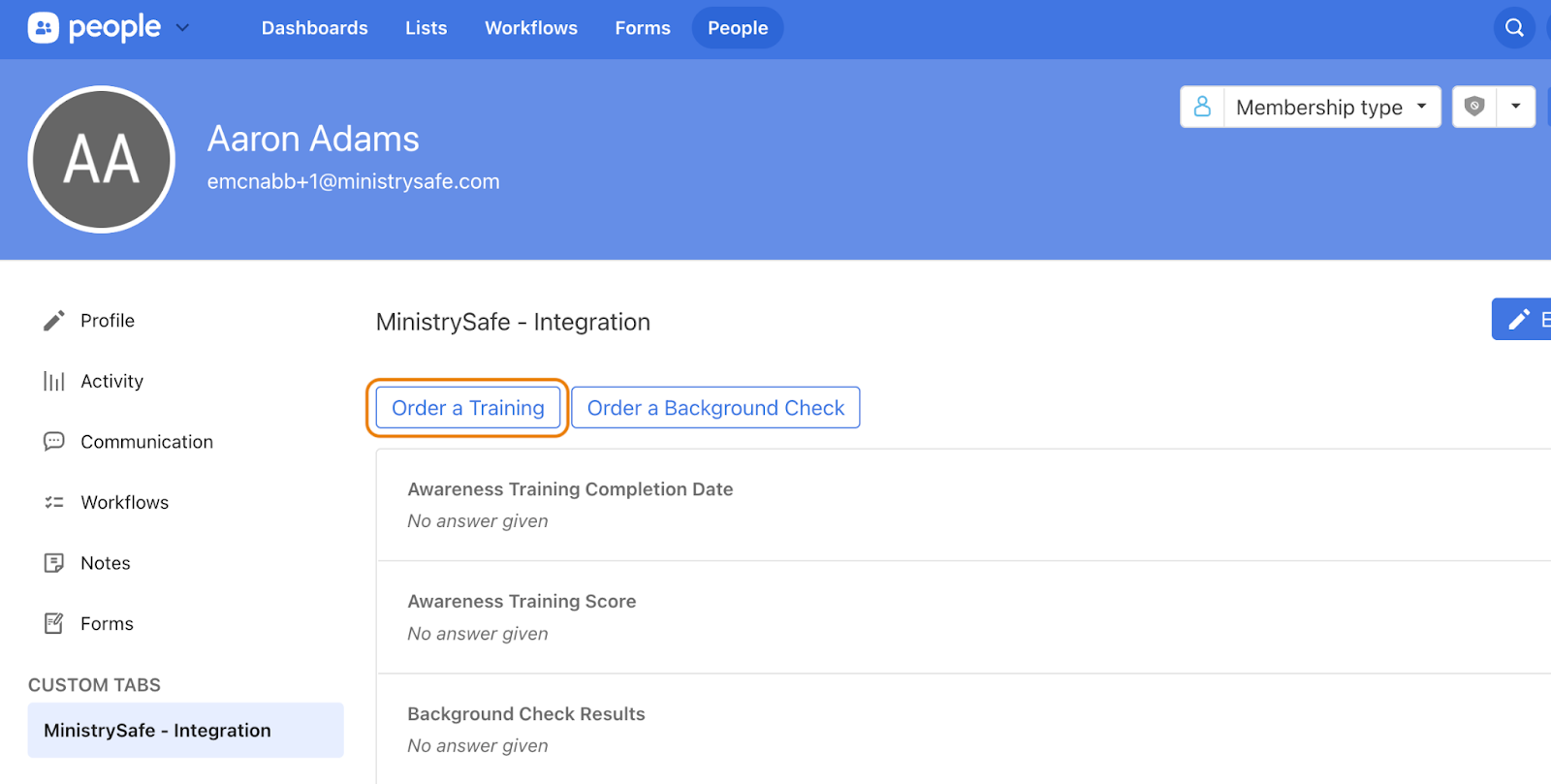1551x784 pixels.
Task: Click the Forms icon in sidebar
Action: pos(54,624)
